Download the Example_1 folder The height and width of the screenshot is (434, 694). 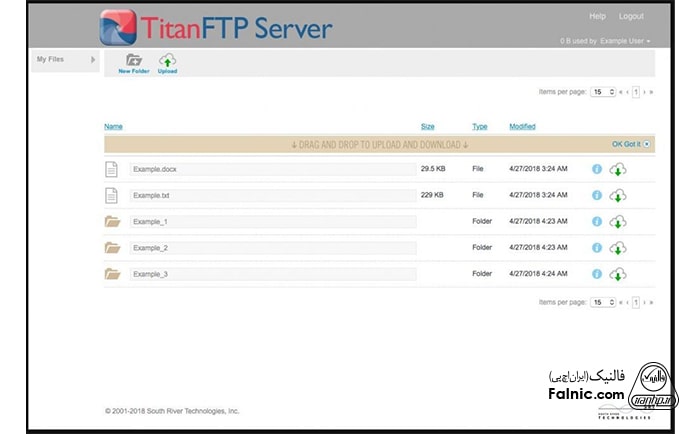pos(618,222)
